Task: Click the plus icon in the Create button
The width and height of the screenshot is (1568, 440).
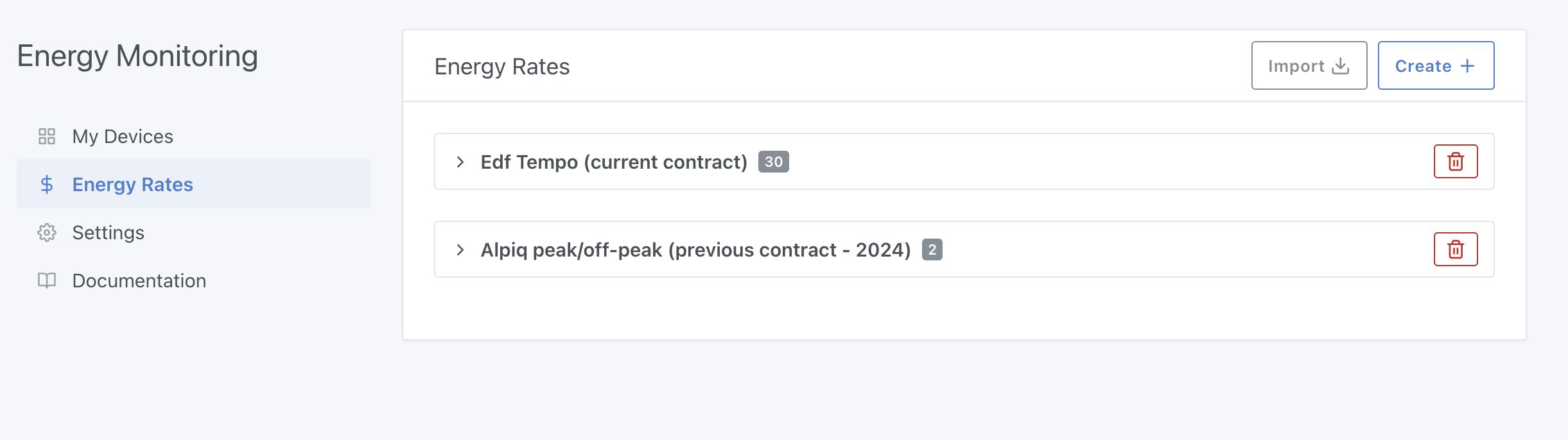Action: pyautogui.click(x=1468, y=65)
